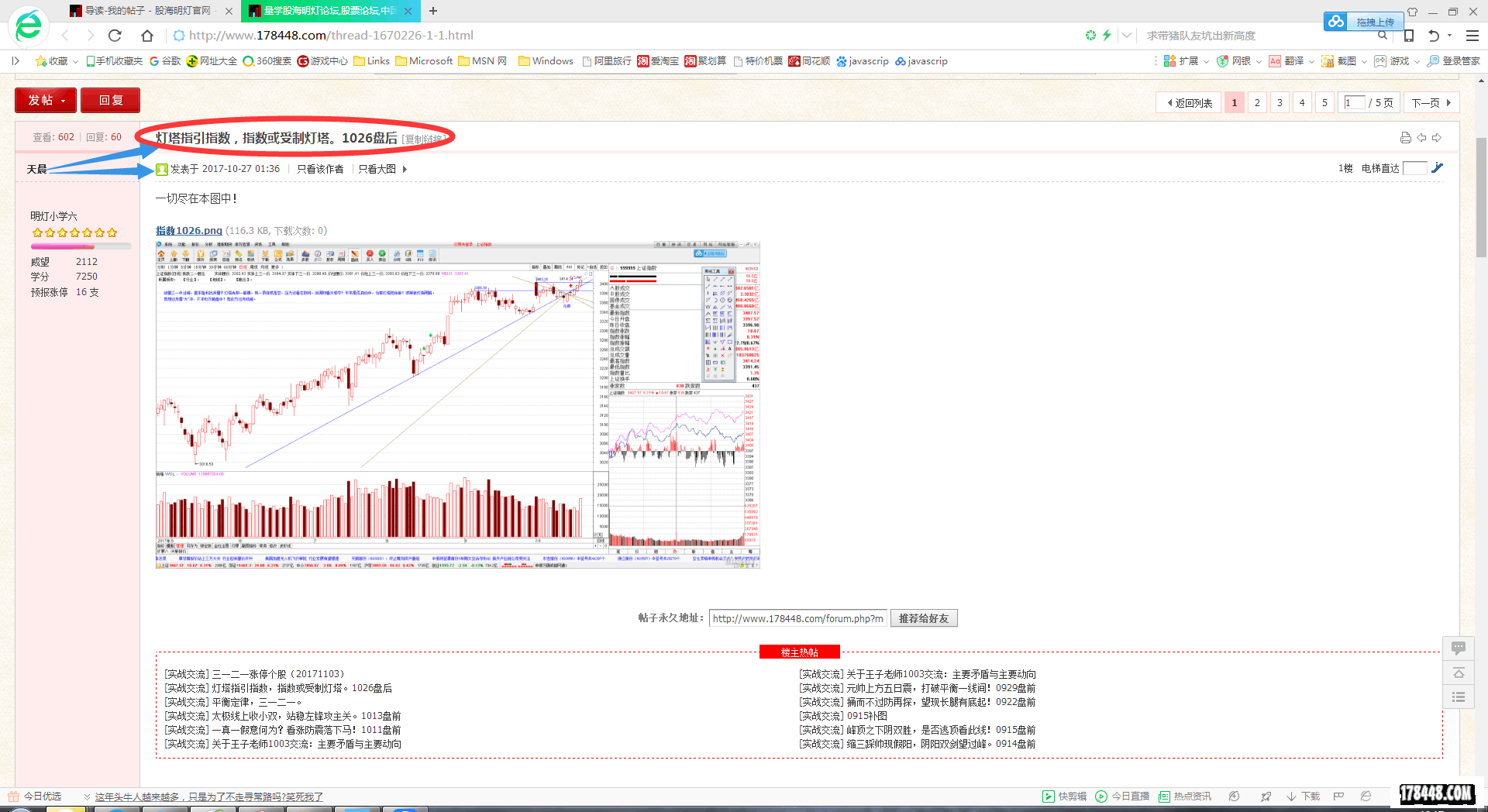Click the page number input field

[1355, 103]
